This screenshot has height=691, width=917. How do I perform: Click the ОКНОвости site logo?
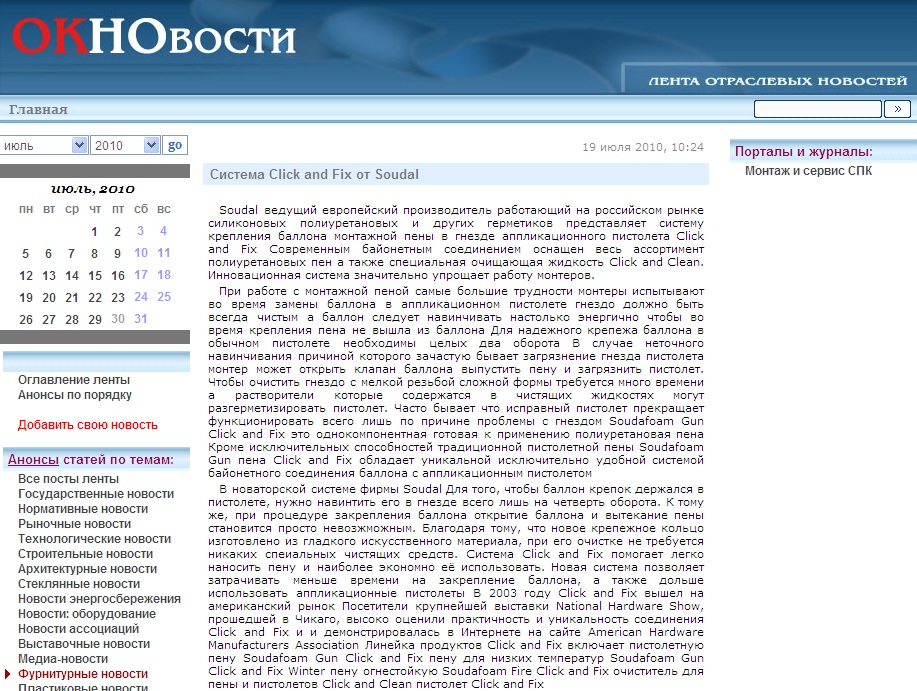pos(153,36)
